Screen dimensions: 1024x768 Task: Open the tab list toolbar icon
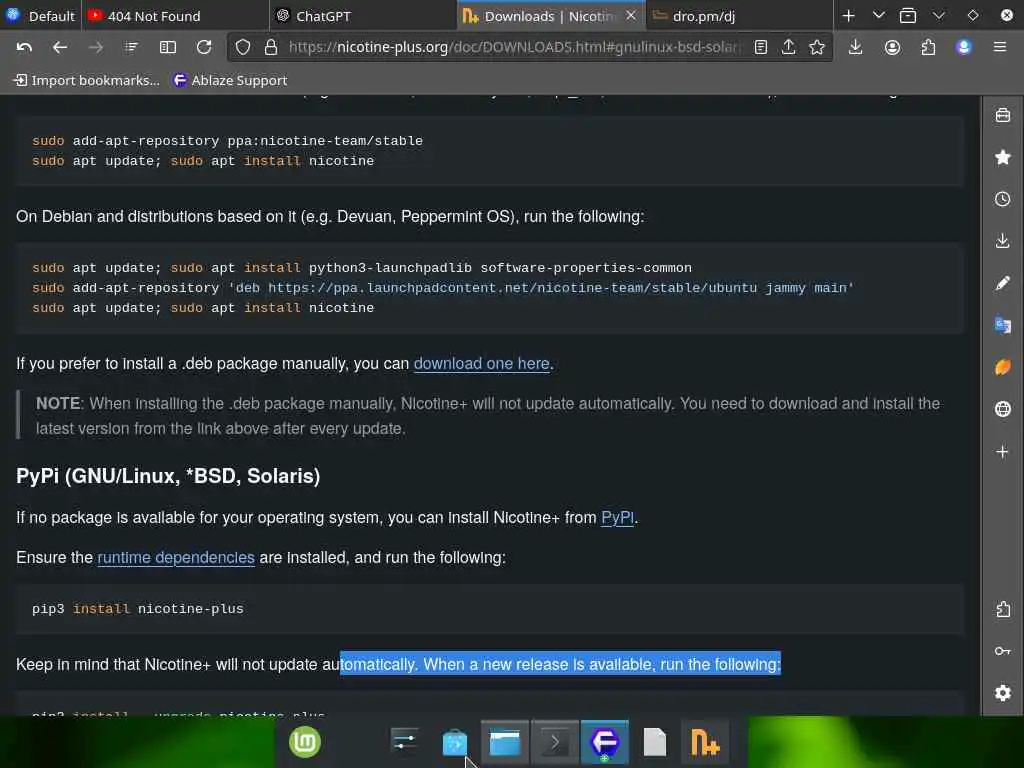coord(131,47)
